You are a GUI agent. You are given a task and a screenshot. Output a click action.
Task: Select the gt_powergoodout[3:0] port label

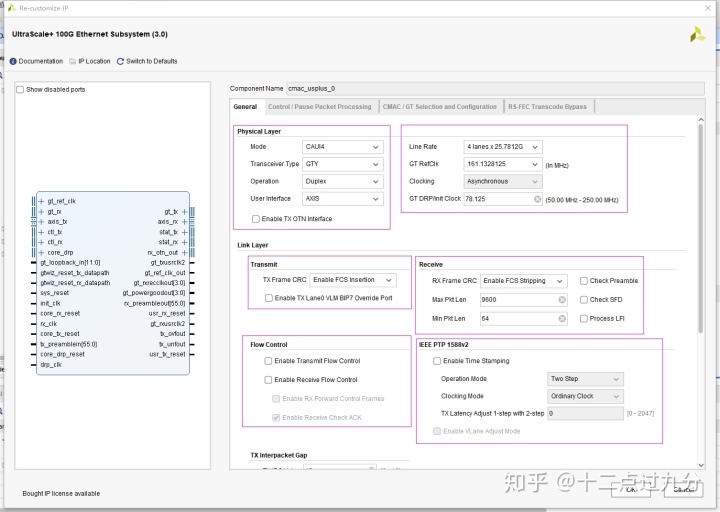point(154,293)
